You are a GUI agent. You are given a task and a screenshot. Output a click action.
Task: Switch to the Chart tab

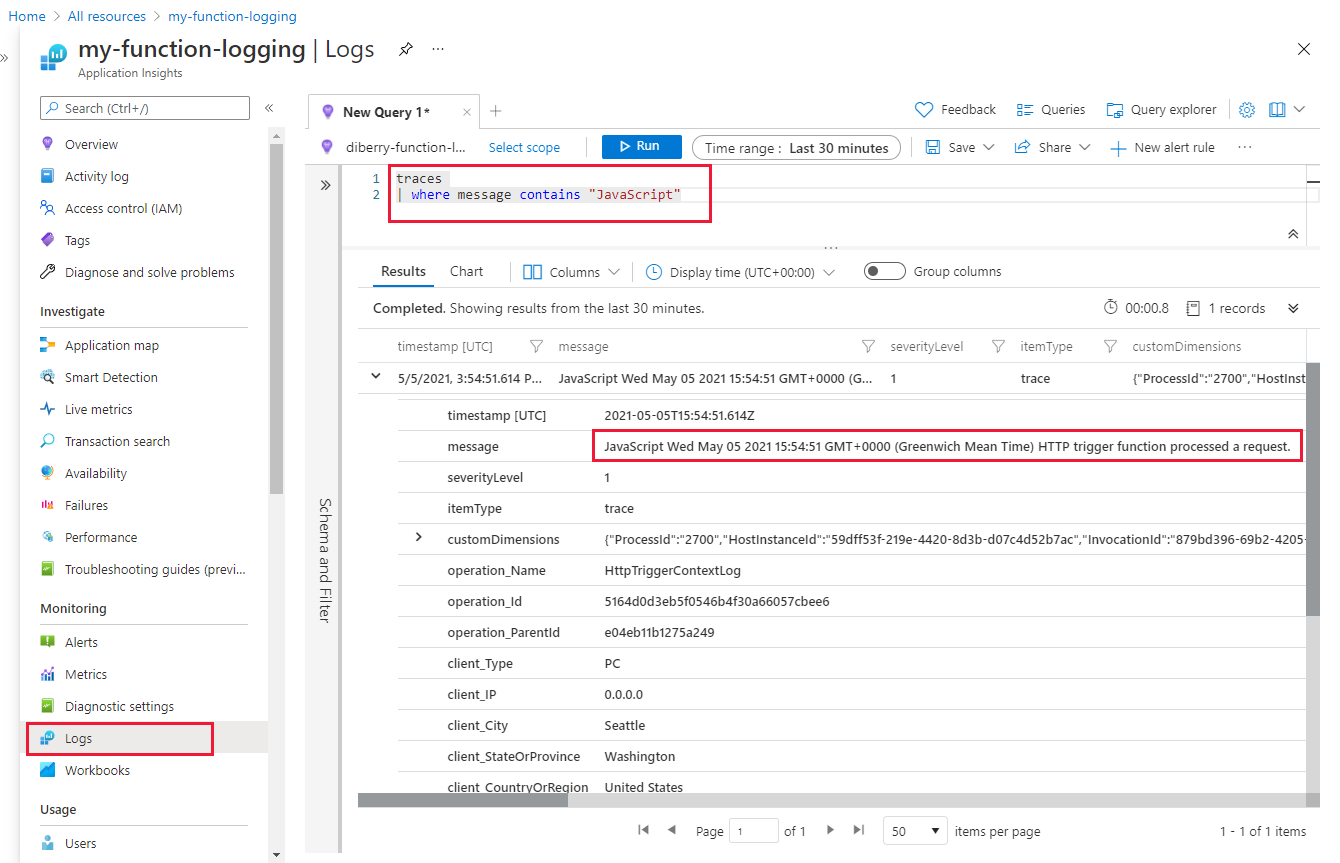point(466,271)
